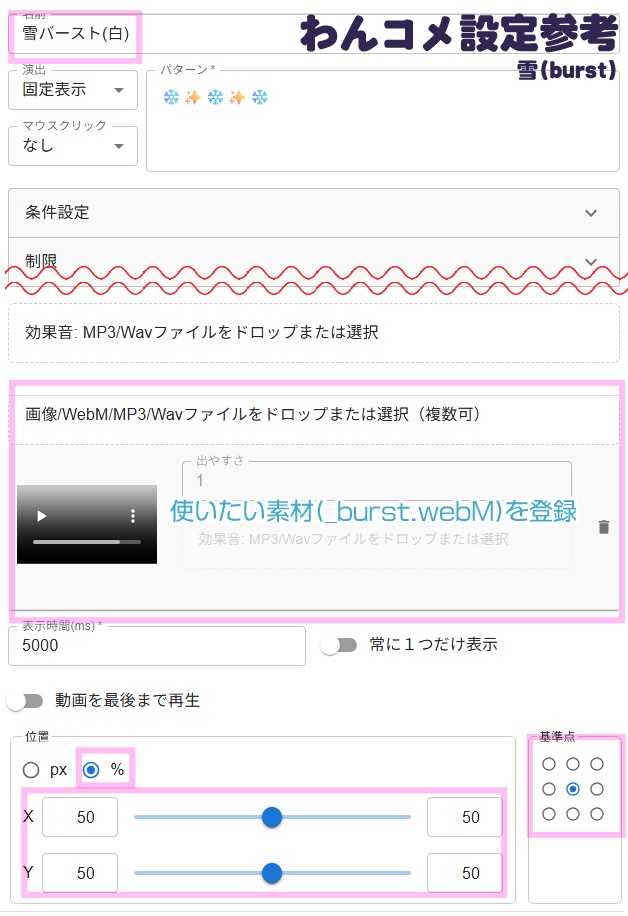
Task: Click the 効果音 MP3/Wav file drop zone
Action: [x=314, y=332]
